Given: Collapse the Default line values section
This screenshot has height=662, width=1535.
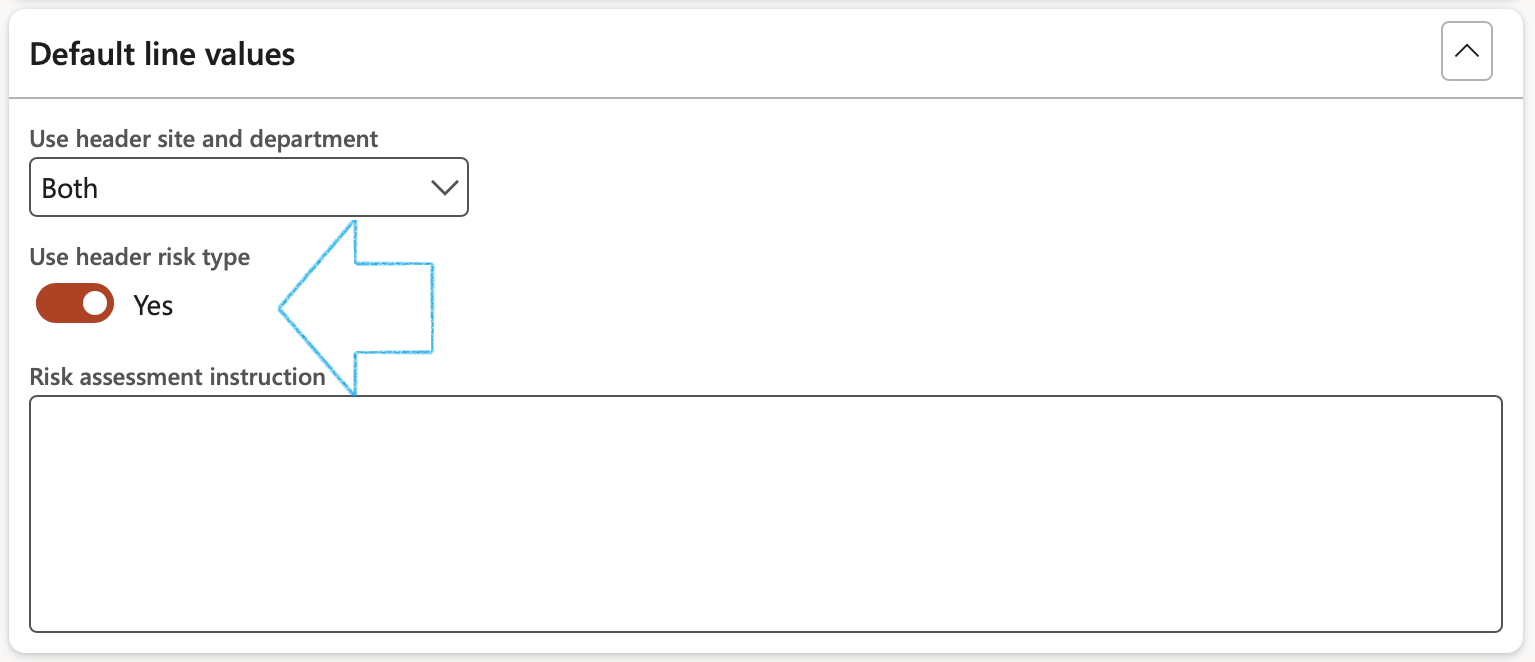Looking at the screenshot, I should 1466,51.
